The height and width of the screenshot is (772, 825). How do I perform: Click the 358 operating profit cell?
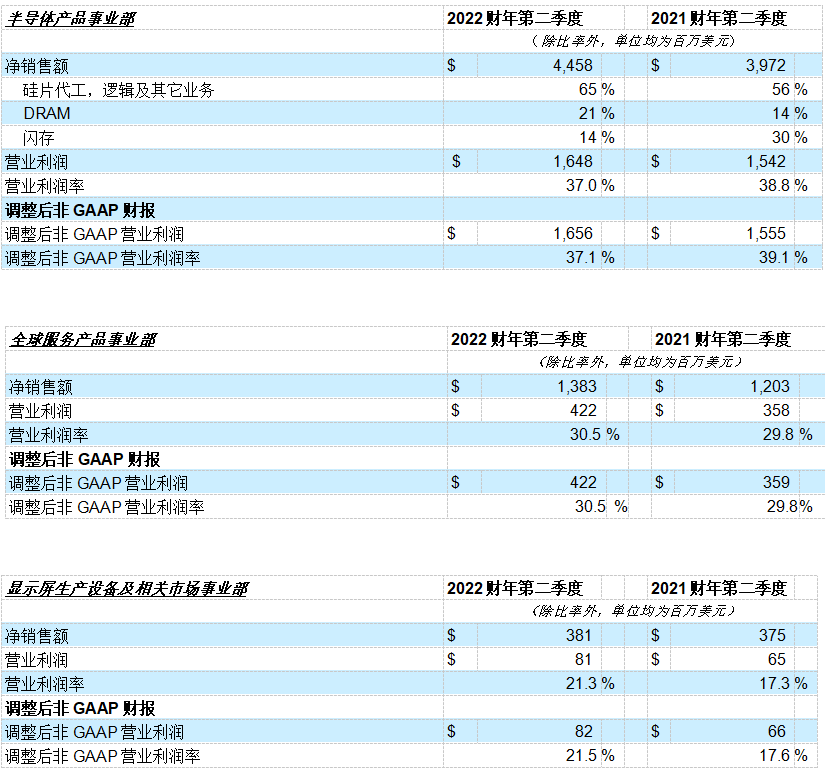point(774,411)
